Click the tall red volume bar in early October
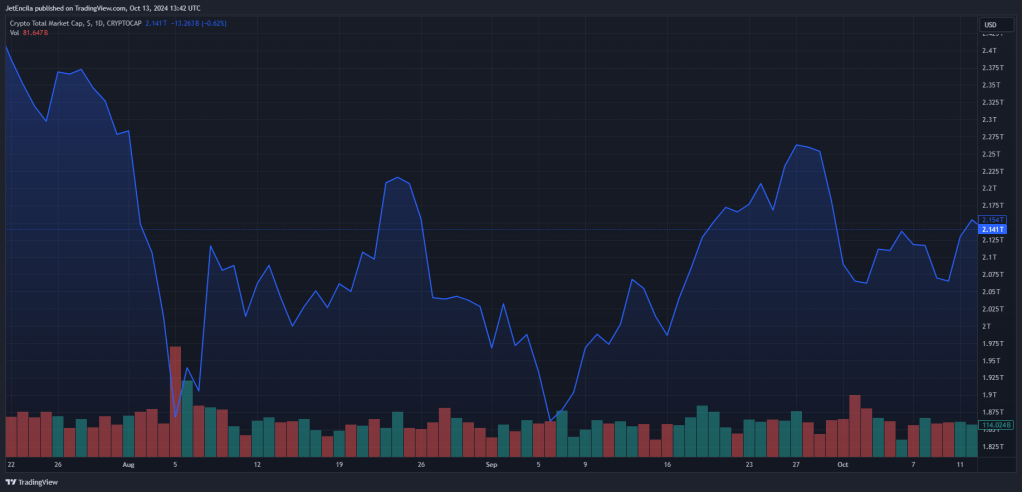This screenshot has width=1022, height=492. [x=855, y=426]
